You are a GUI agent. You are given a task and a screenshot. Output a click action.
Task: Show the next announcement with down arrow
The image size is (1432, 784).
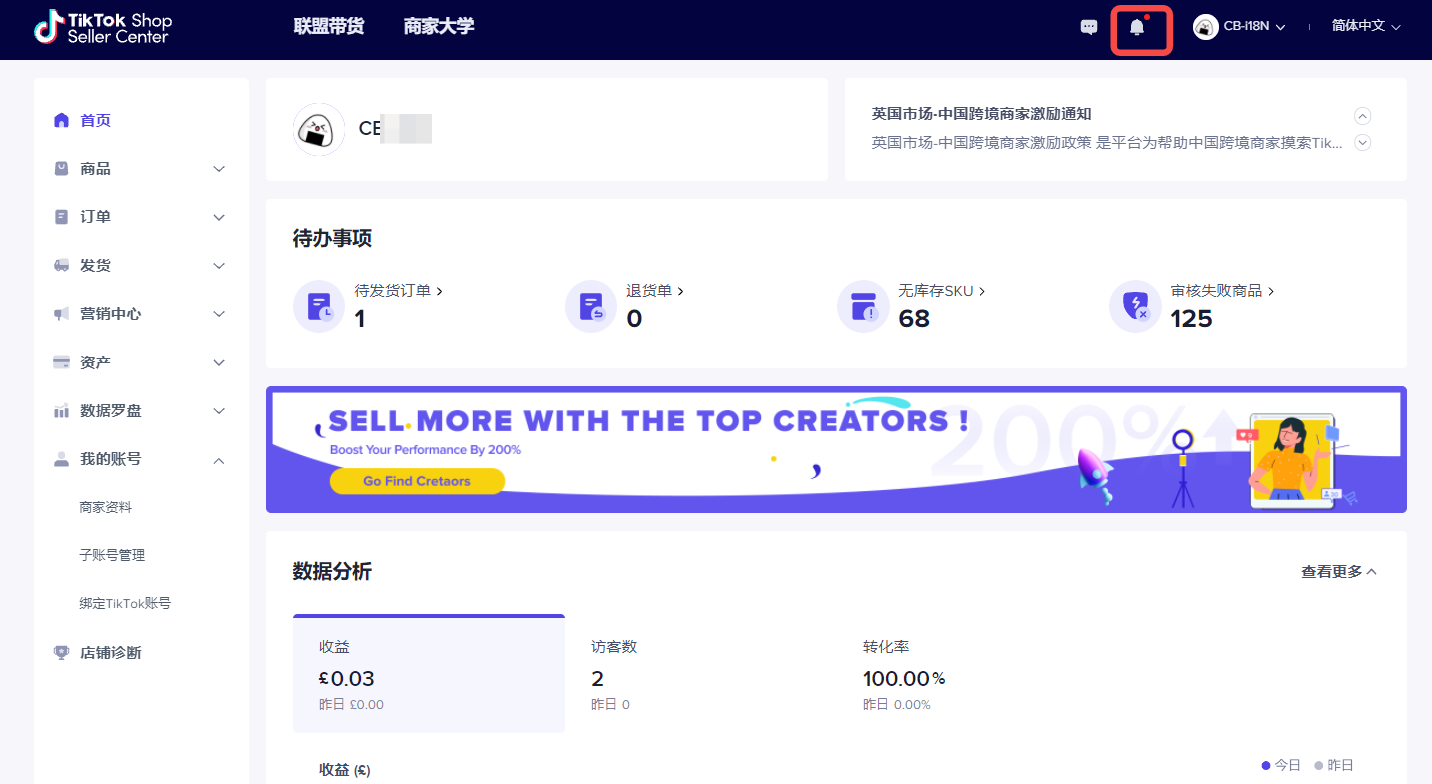point(1362,143)
